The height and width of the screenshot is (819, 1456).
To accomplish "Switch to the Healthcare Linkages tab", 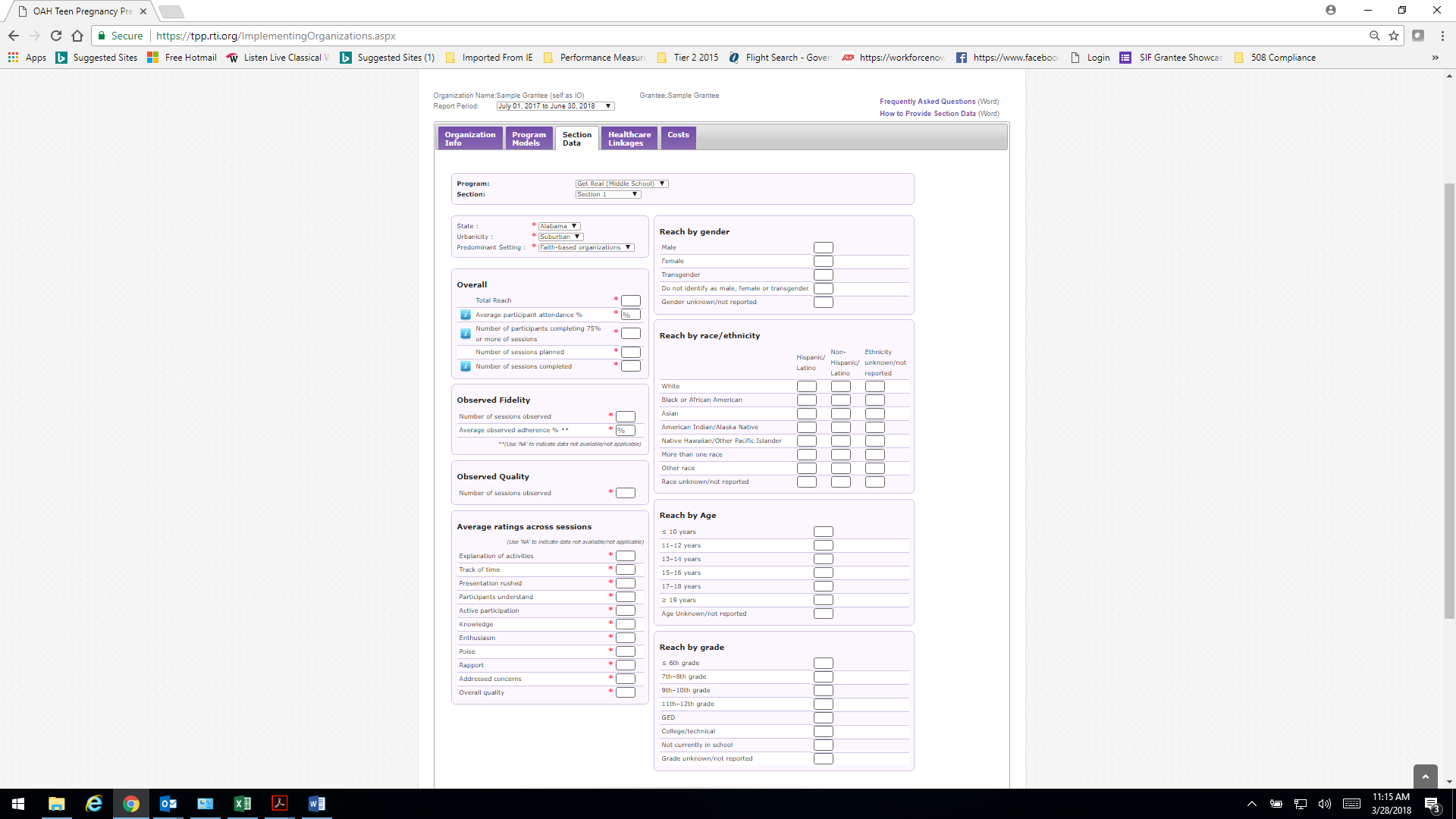I will 629,139.
